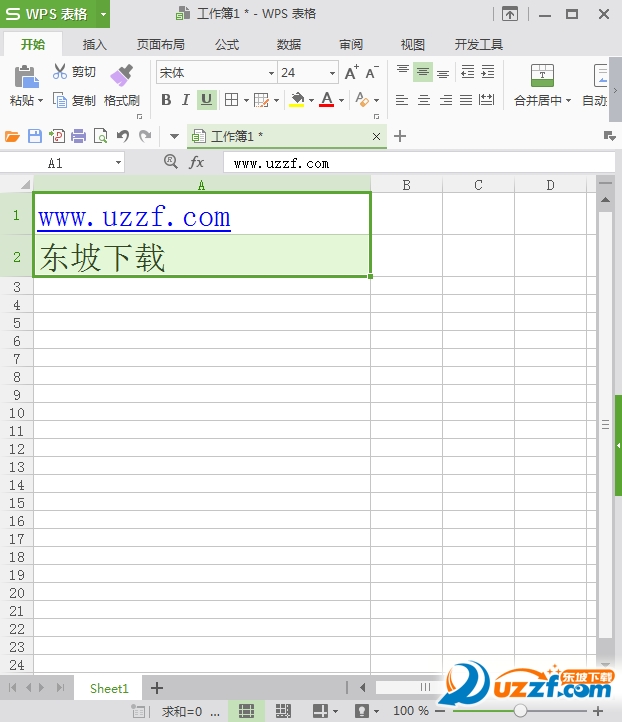Screen dimensions: 622x722
Task: Click the increase font size icon
Action: 351,73
